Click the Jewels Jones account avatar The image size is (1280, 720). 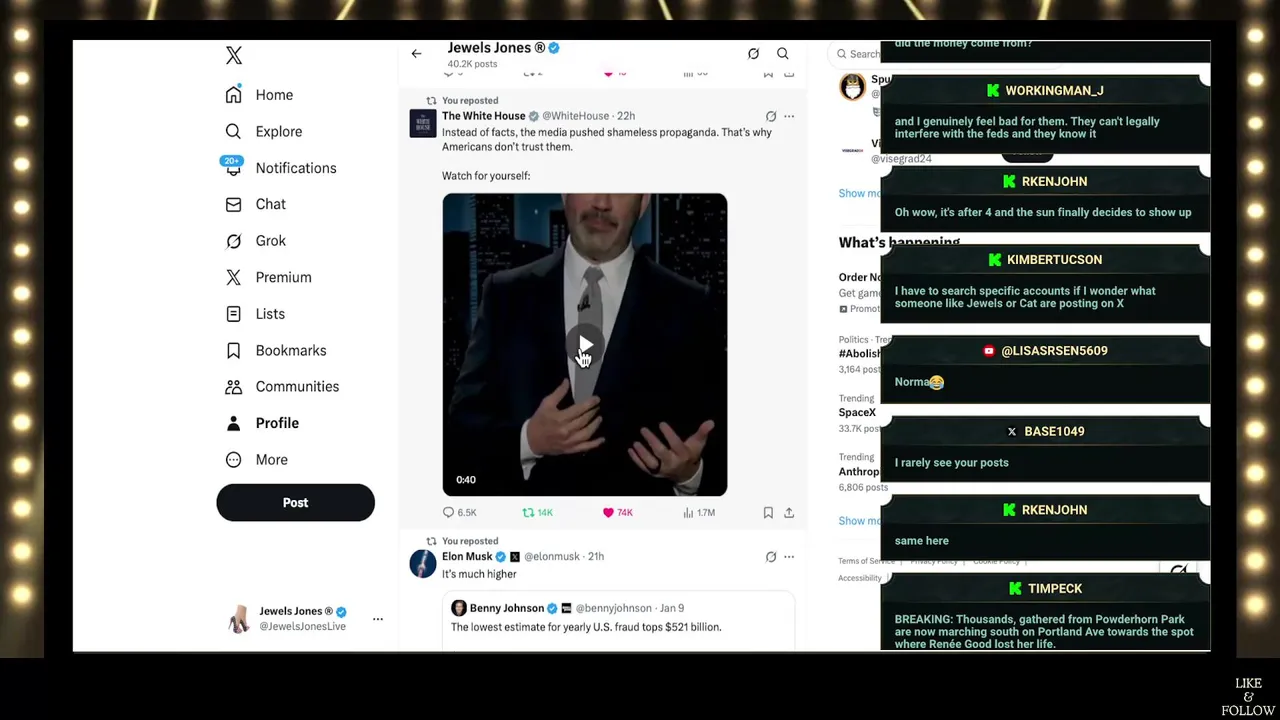click(238, 619)
